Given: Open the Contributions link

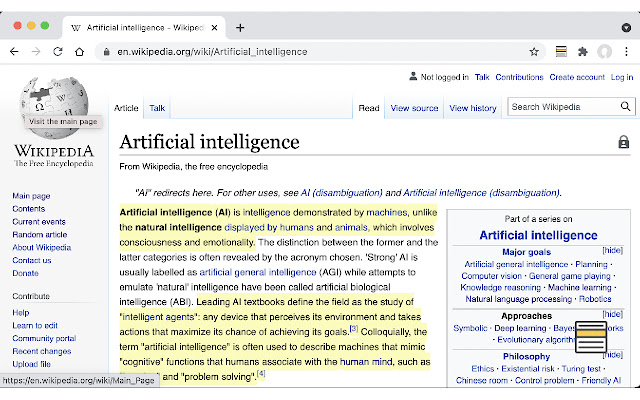Looking at the screenshot, I should point(519,77).
